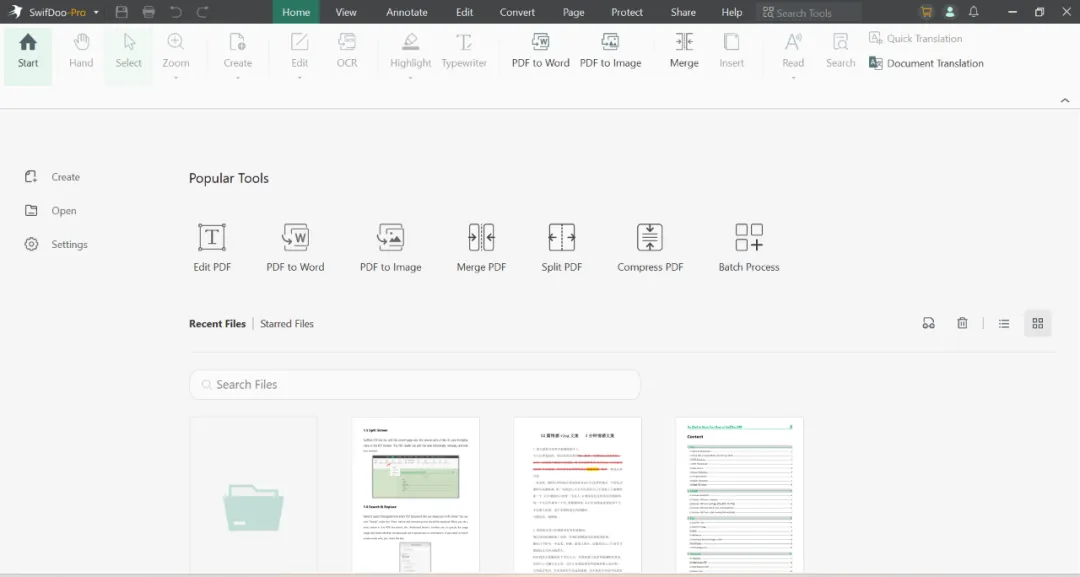Show the Recent Files list
The height and width of the screenshot is (577, 1080).
point(217,324)
